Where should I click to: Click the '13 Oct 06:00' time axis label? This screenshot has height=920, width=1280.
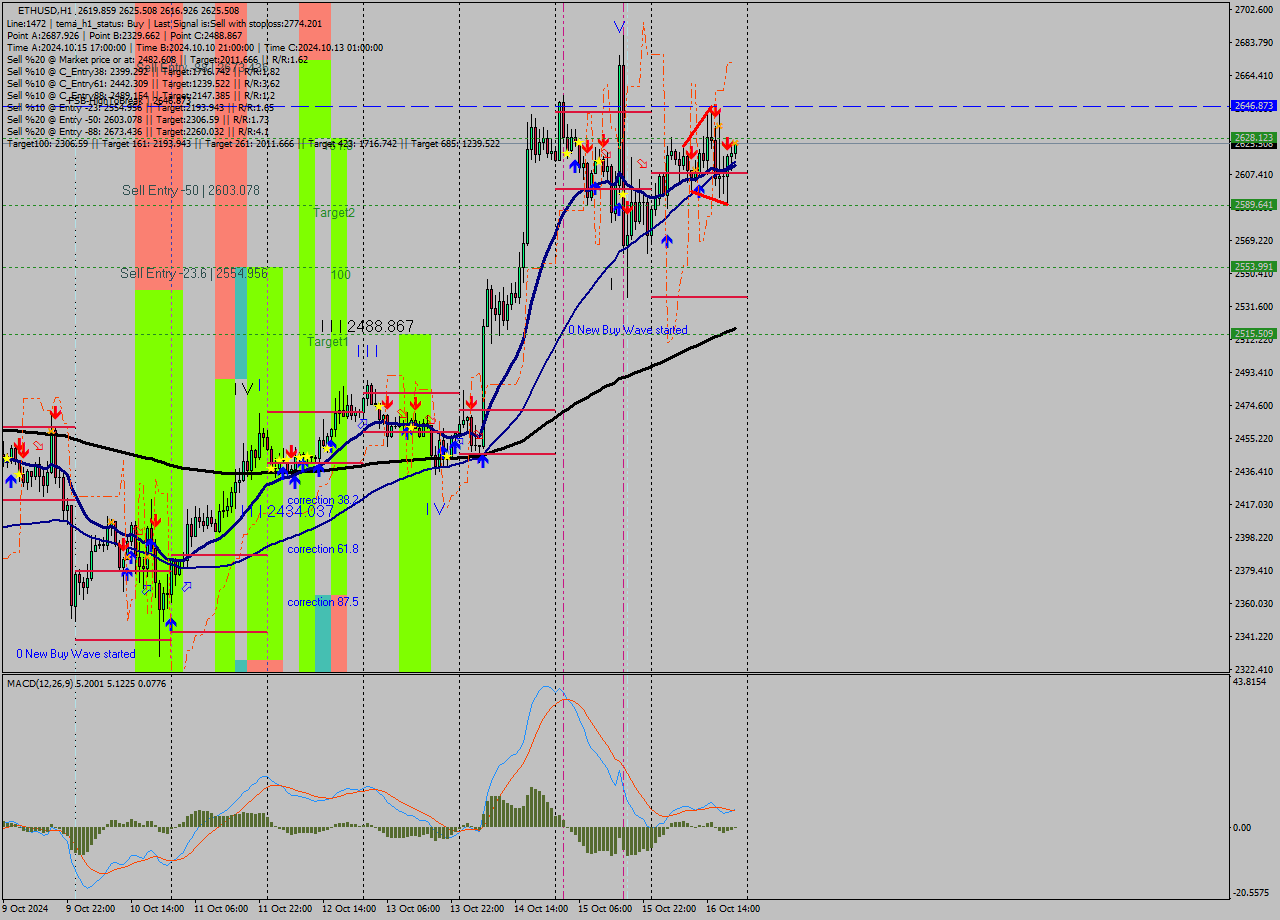point(412,909)
